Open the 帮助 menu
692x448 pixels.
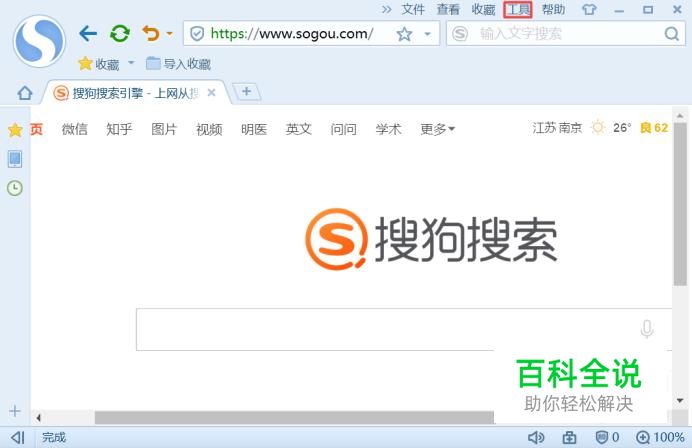coord(553,9)
